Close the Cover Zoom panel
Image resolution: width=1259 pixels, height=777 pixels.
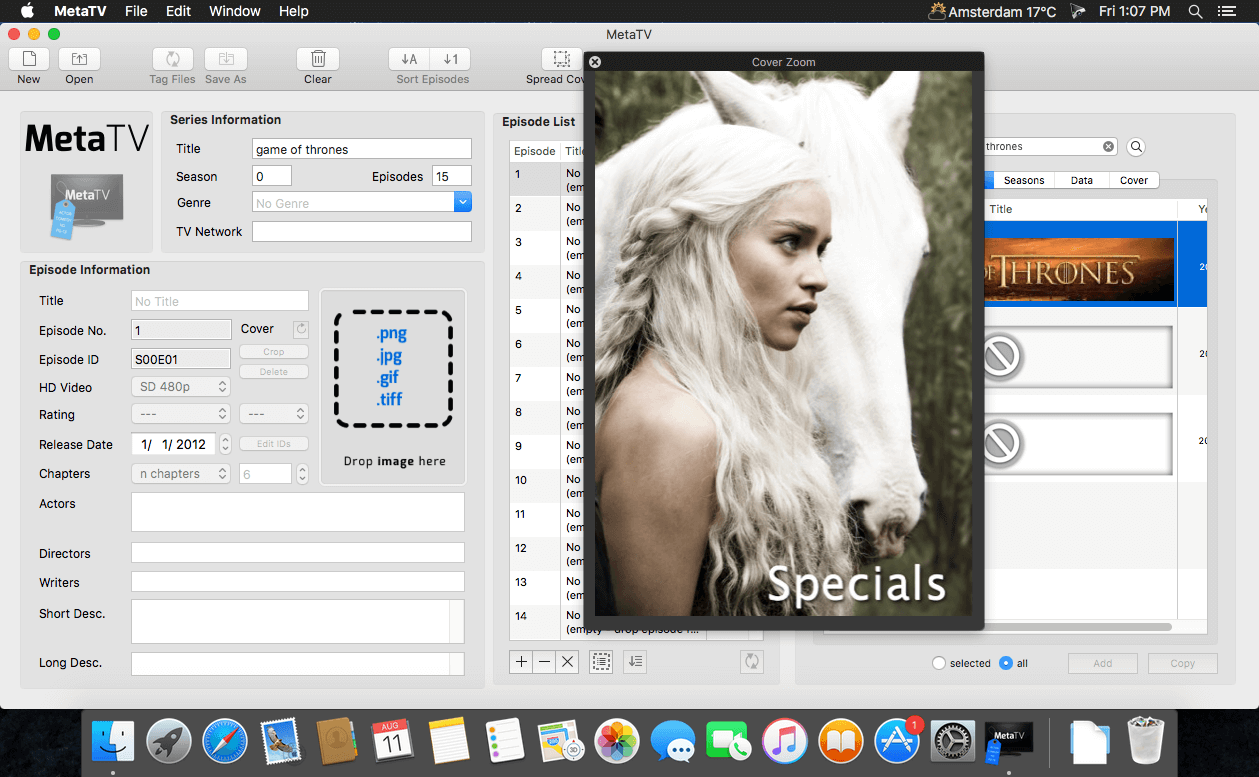pyautogui.click(x=595, y=62)
